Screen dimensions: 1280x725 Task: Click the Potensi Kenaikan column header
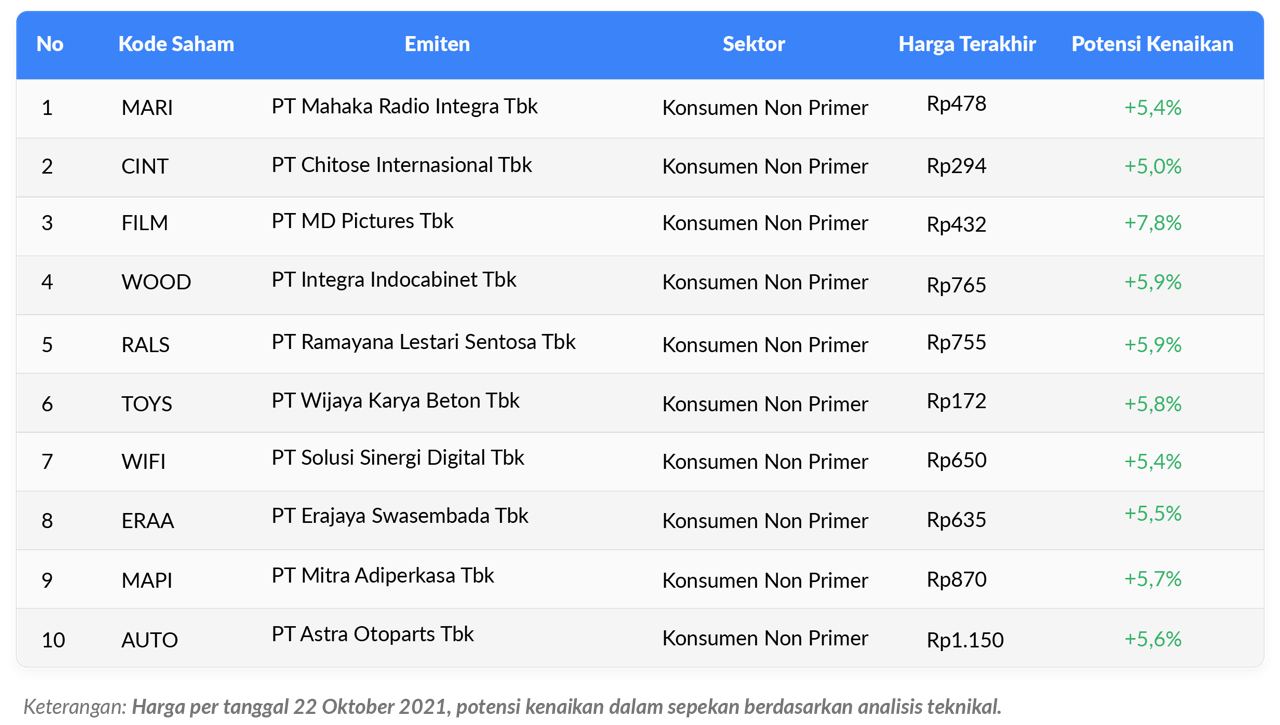point(1152,44)
